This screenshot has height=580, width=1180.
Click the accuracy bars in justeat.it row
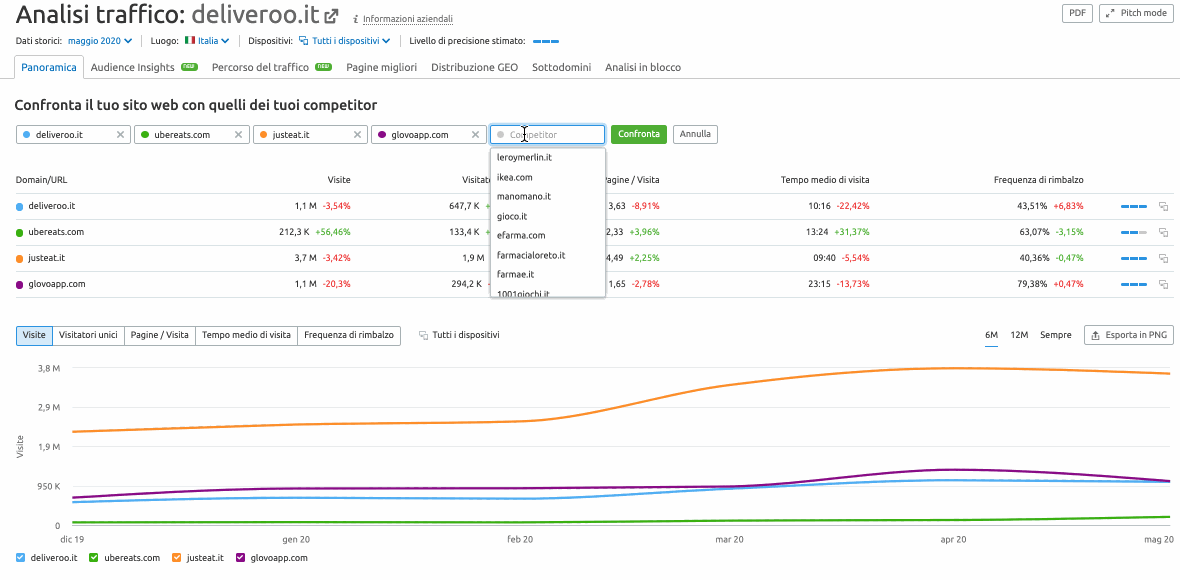[1133, 258]
